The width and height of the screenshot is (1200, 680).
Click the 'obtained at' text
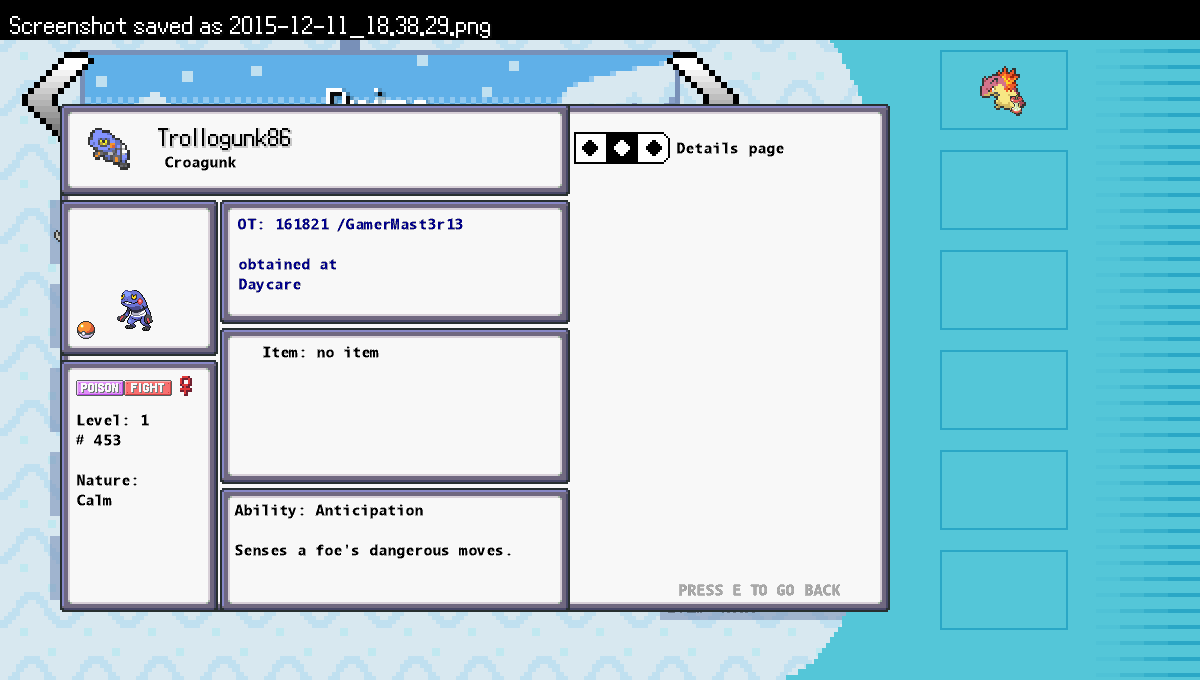pyautogui.click(x=287, y=265)
